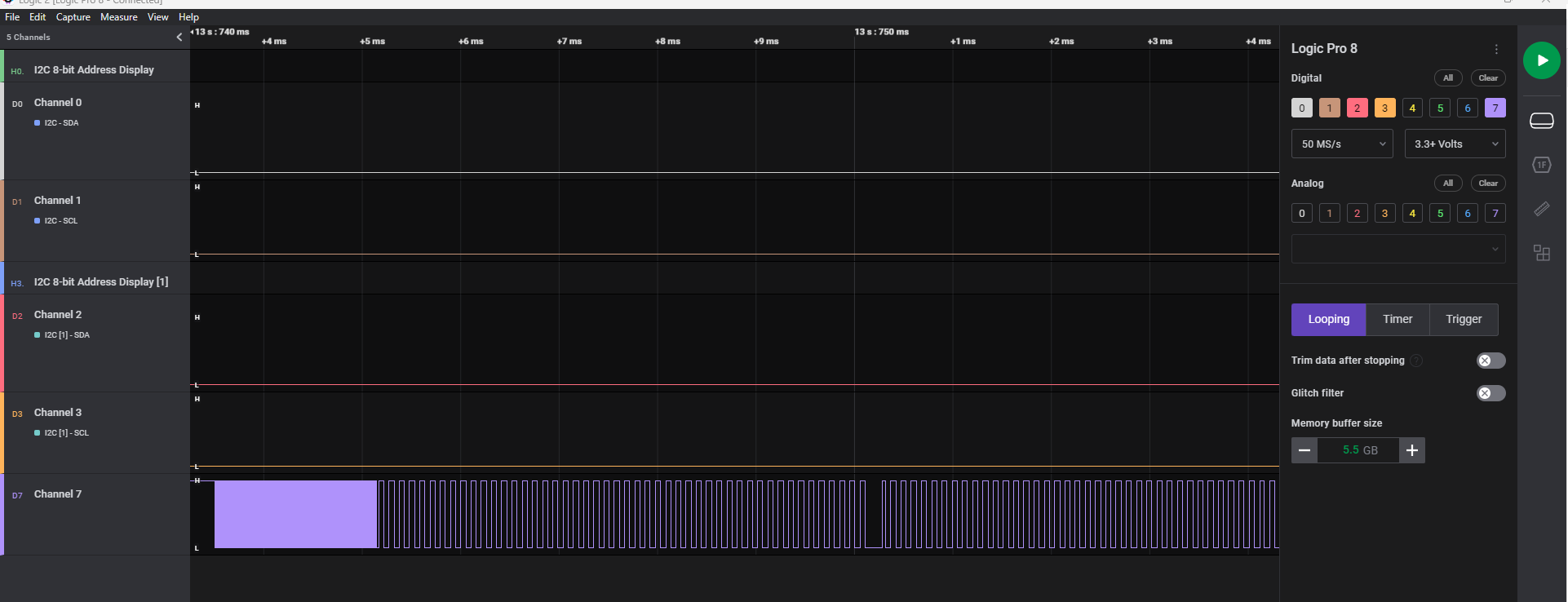Click the 13 s : 740 ms timeline marker
1568x602 pixels.
click(x=221, y=32)
